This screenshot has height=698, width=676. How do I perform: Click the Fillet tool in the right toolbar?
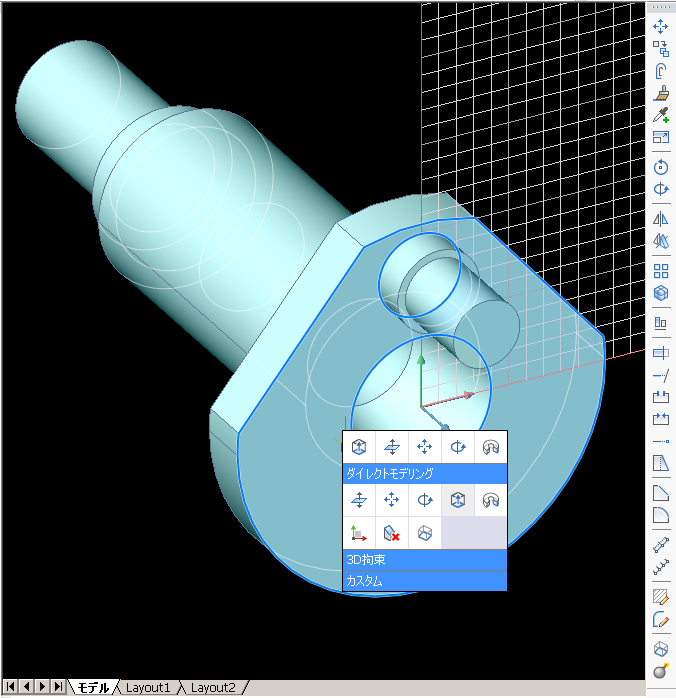[x=660, y=515]
